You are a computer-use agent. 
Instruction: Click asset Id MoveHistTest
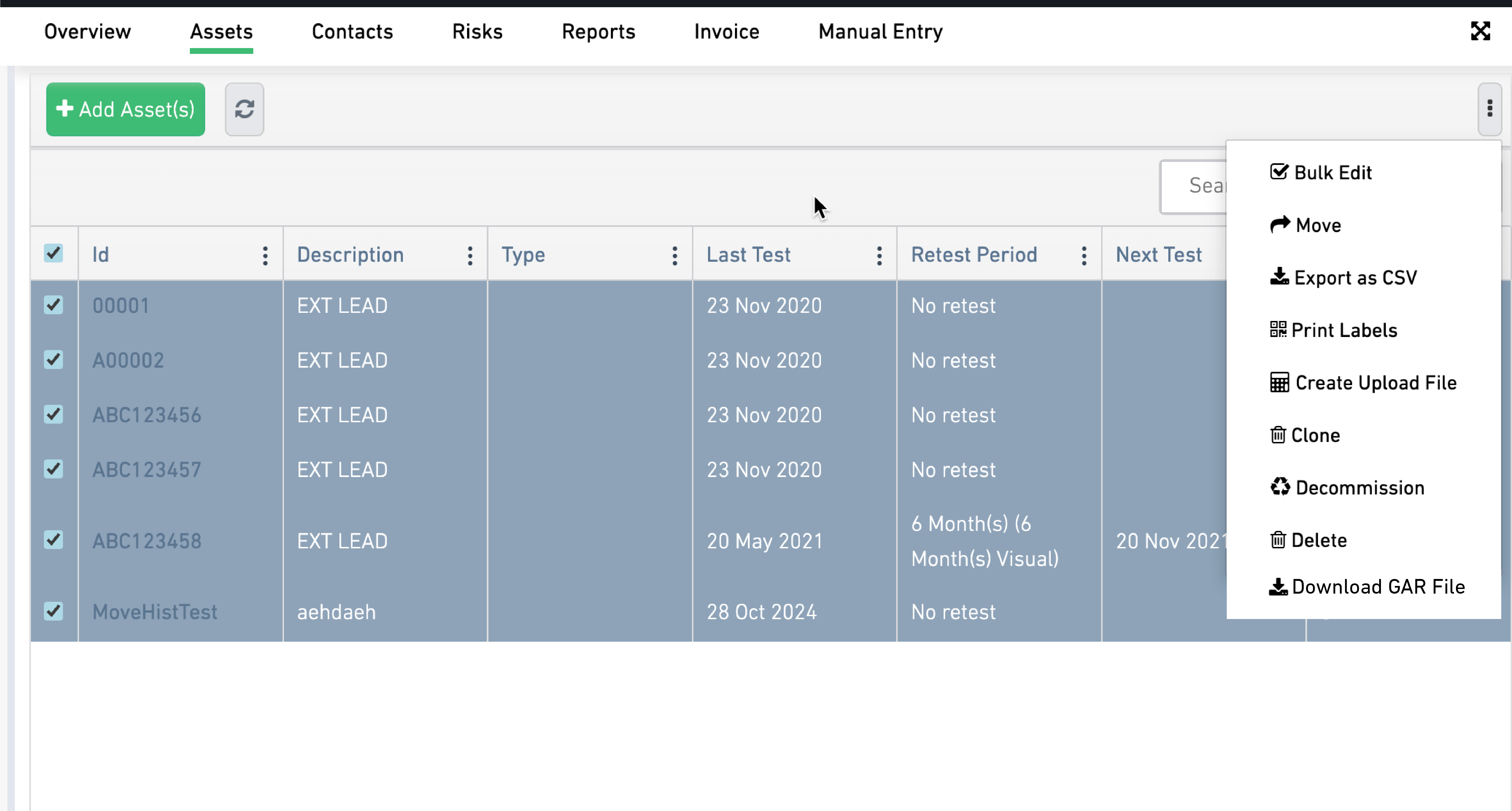click(x=155, y=612)
